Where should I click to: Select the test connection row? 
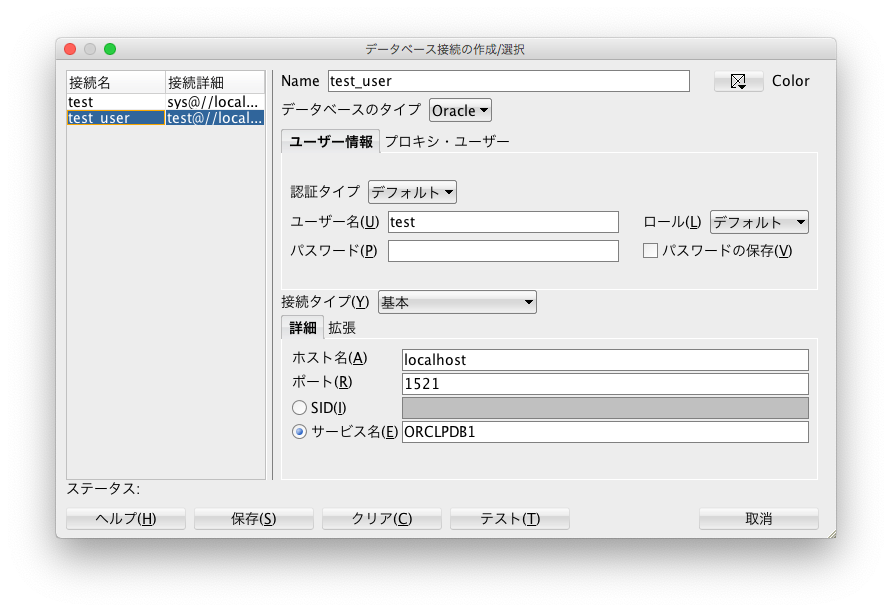[166, 102]
